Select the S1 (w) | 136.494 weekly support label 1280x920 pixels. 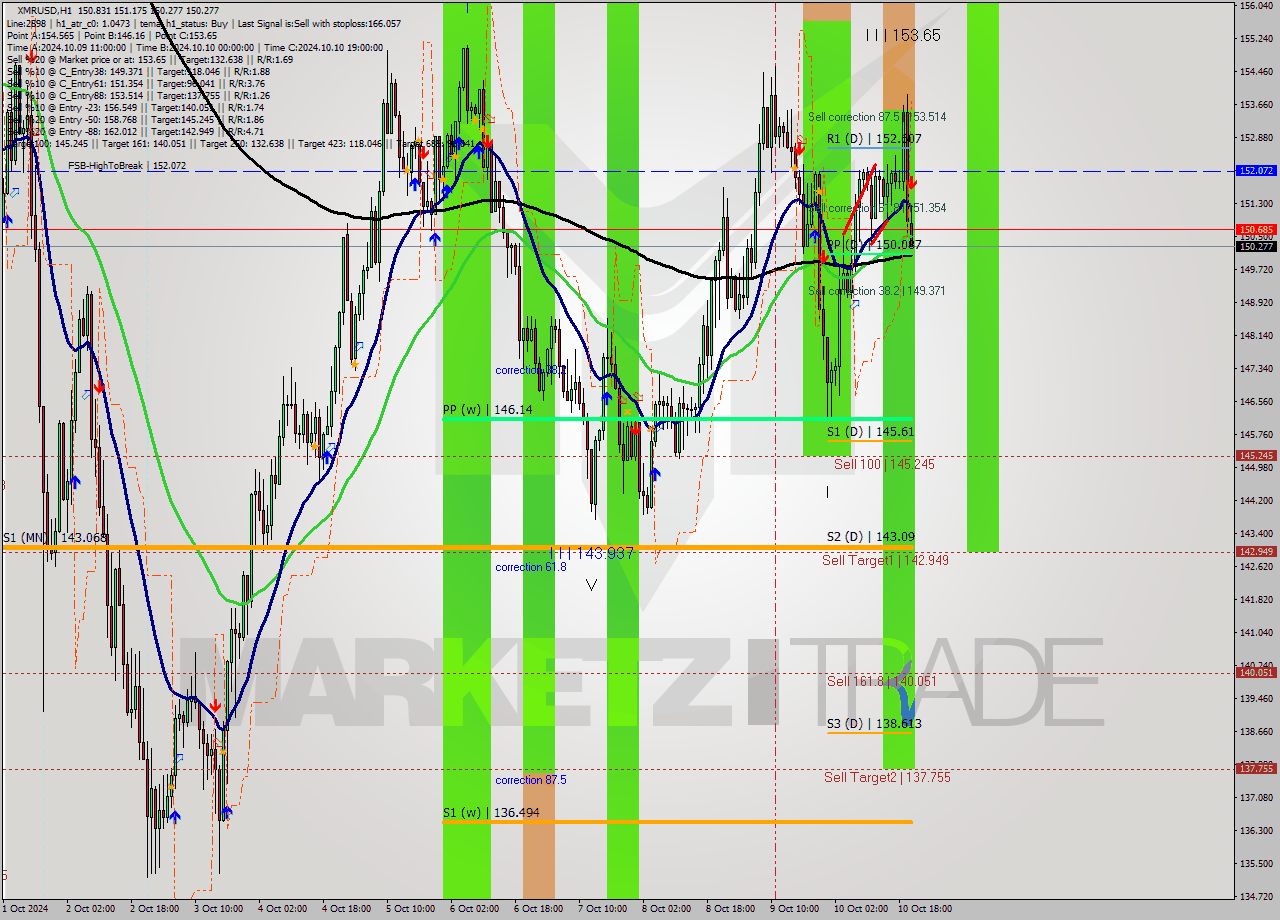pos(491,813)
